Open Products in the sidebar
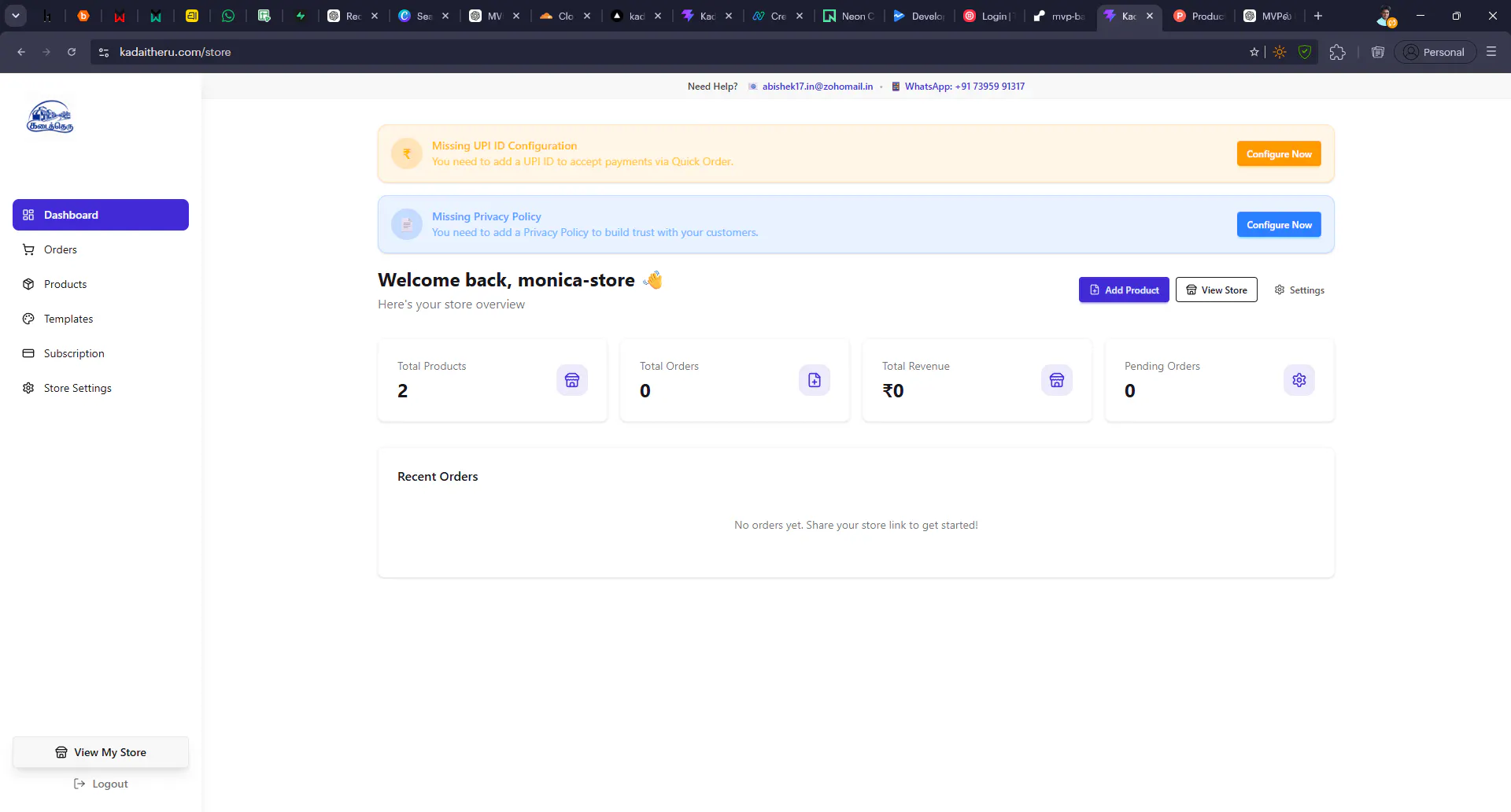Image resolution: width=1511 pixels, height=812 pixels. [101, 284]
